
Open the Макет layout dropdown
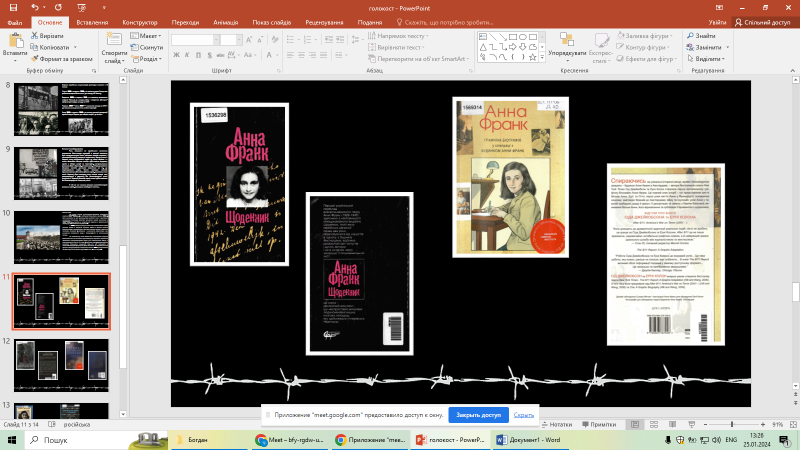click(x=146, y=36)
